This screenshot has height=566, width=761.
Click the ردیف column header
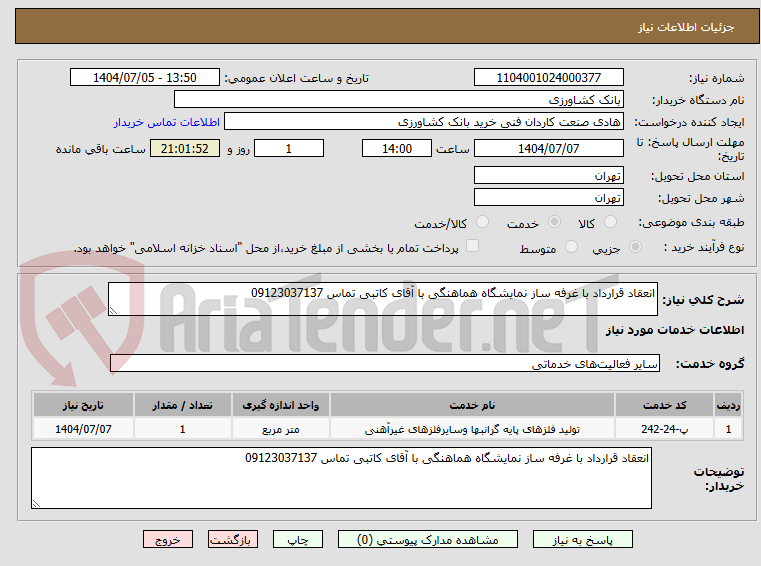pyautogui.click(x=728, y=405)
